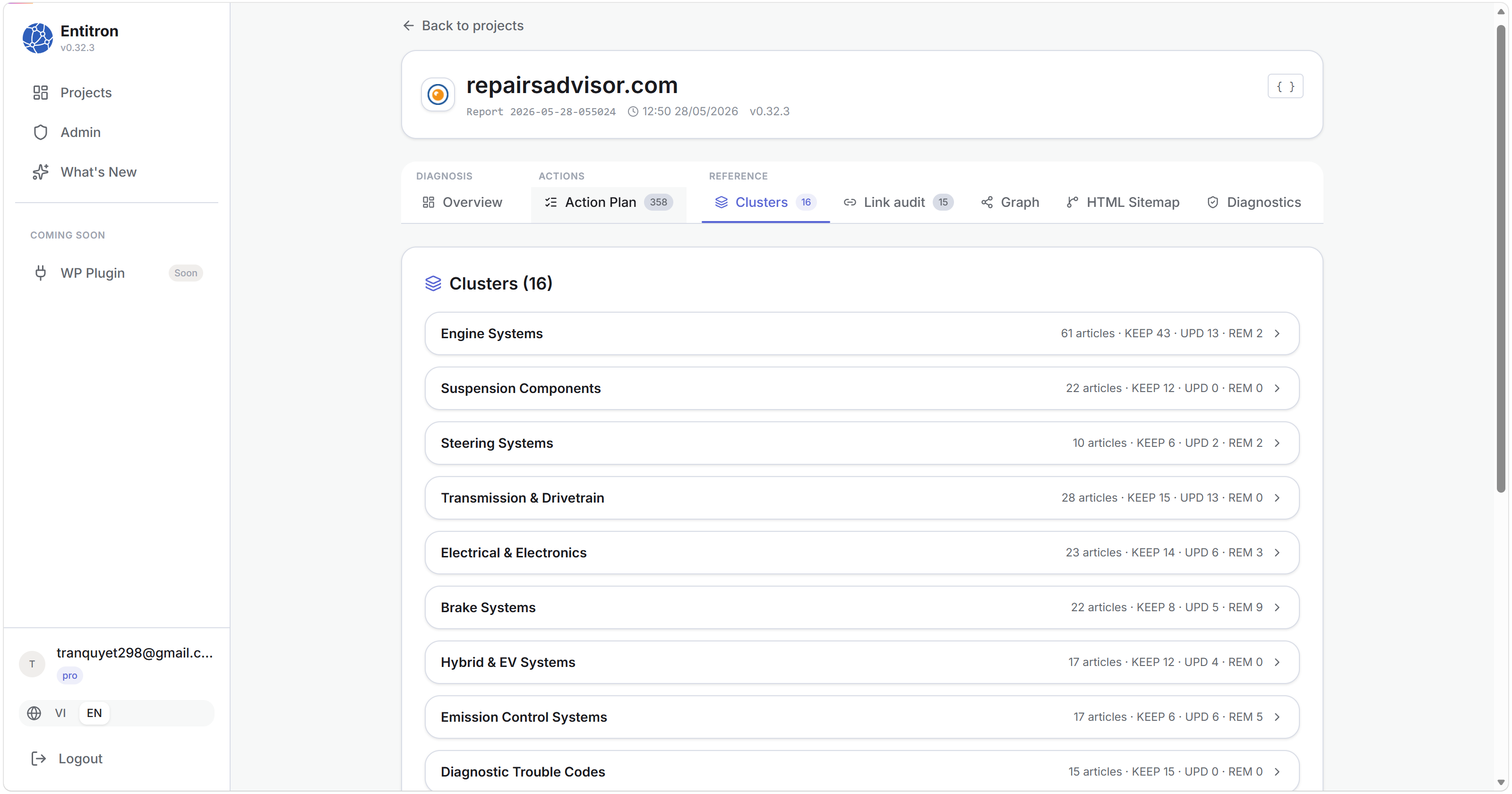Click the report ID 2026-05-28-055024
This screenshot has width=1512, height=794.
(x=562, y=111)
